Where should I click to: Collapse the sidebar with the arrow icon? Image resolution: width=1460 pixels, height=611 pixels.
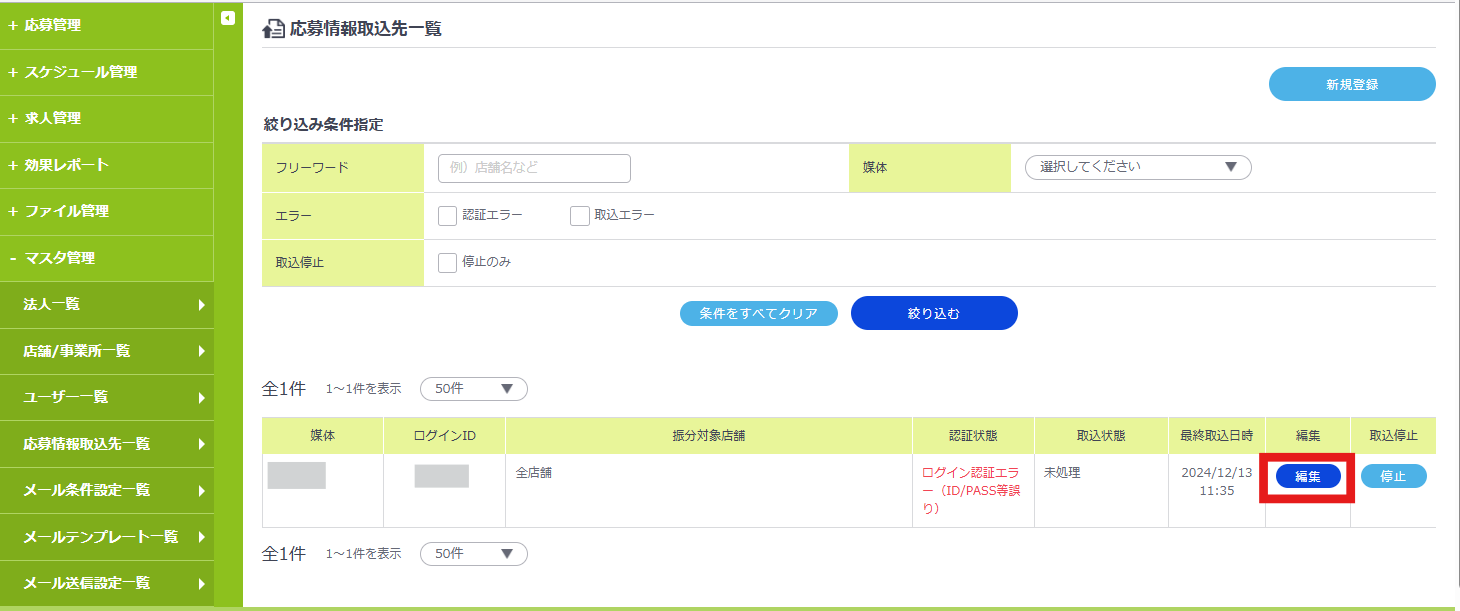coord(228,18)
